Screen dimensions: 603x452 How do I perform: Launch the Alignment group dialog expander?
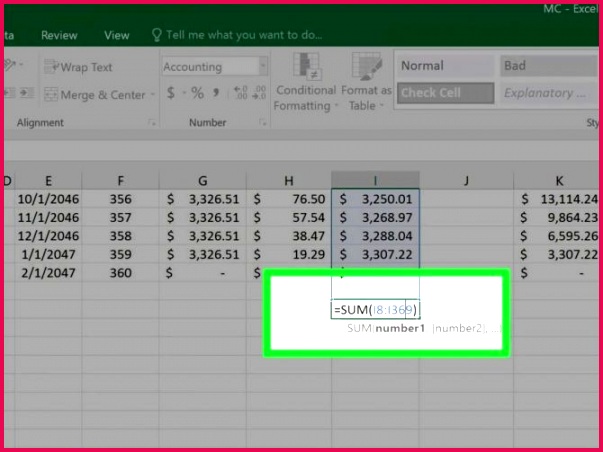(x=151, y=124)
